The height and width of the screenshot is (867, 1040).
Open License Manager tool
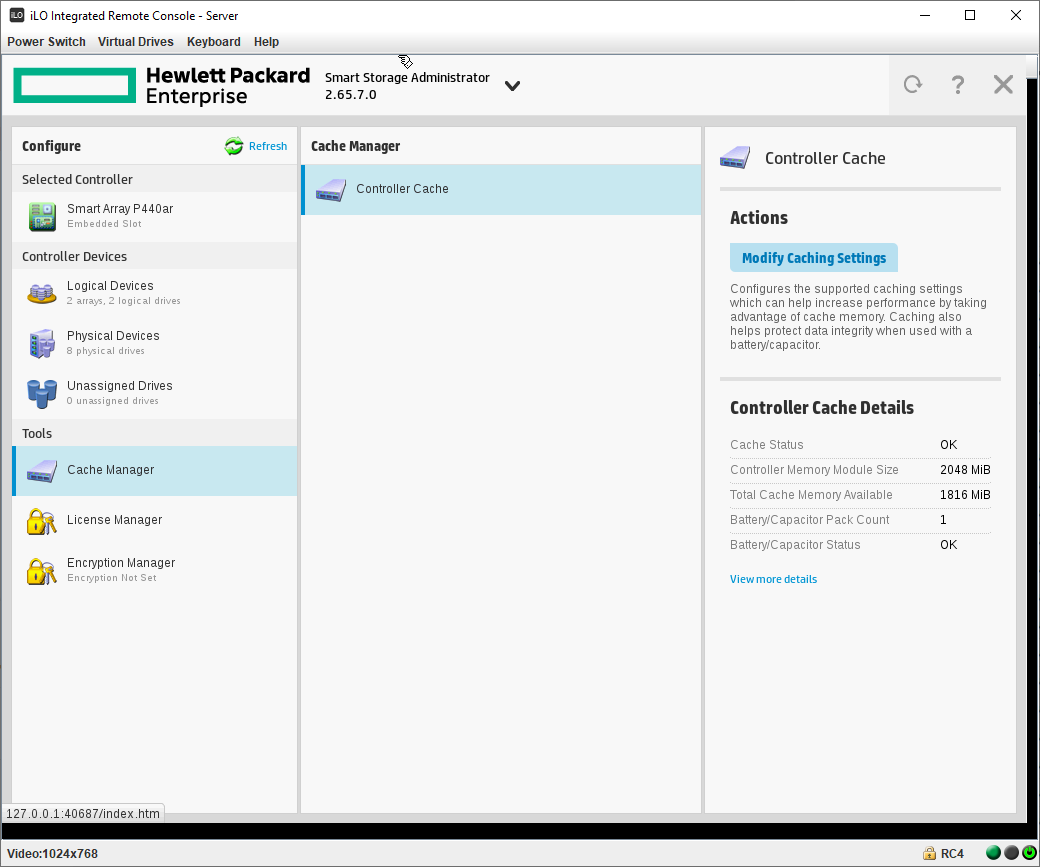(155, 520)
